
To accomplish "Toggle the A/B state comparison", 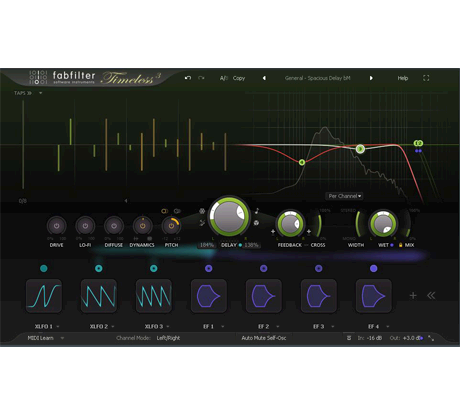I will pos(223,78).
